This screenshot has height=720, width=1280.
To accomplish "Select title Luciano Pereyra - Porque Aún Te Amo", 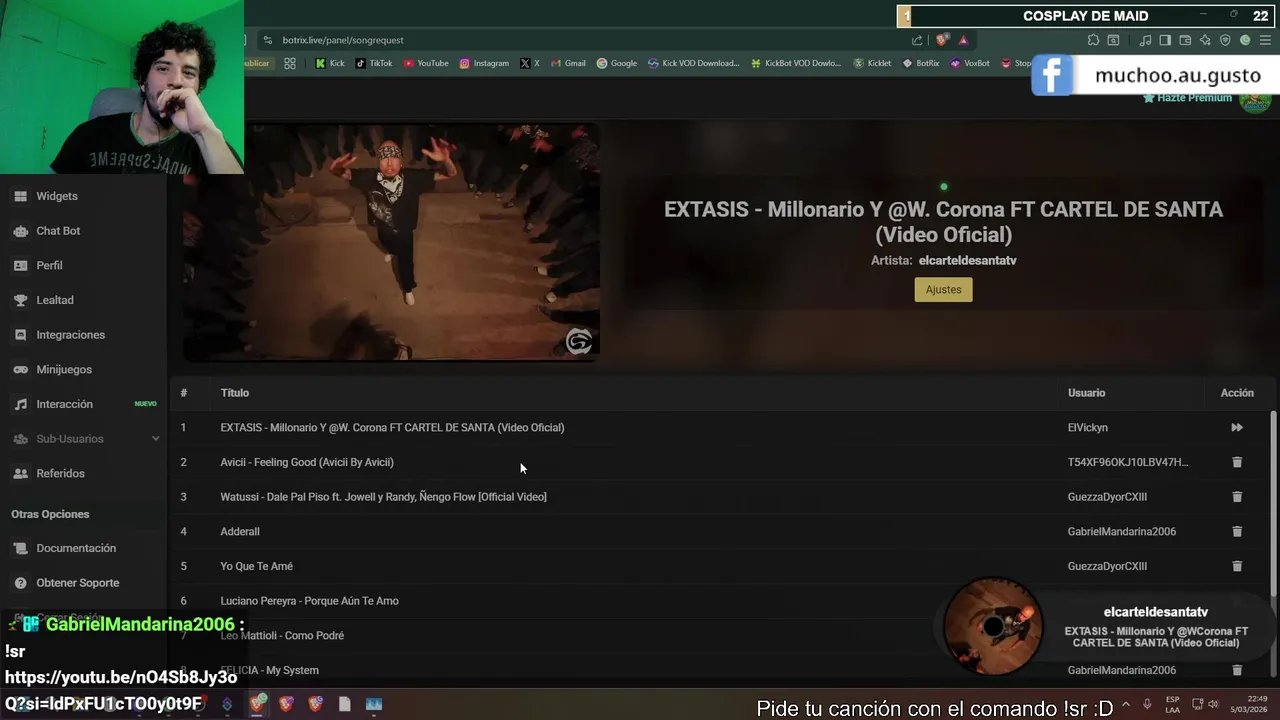I will pos(310,601).
